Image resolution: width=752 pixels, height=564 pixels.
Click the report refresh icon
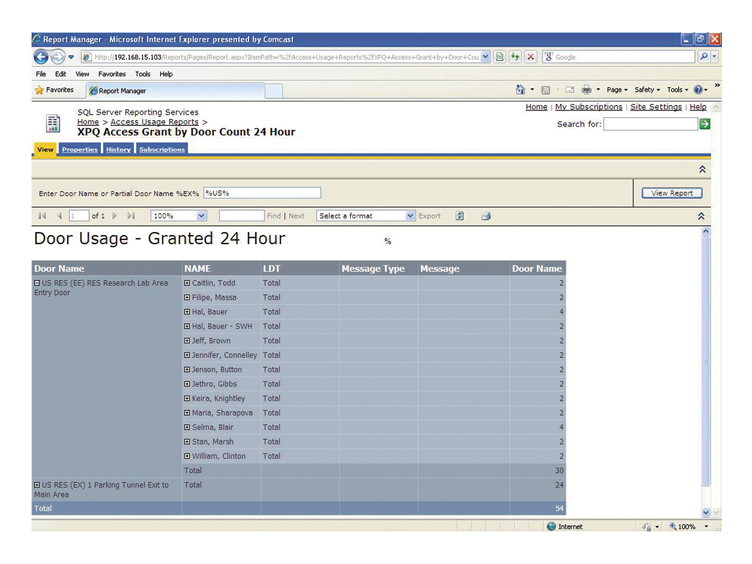459,216
